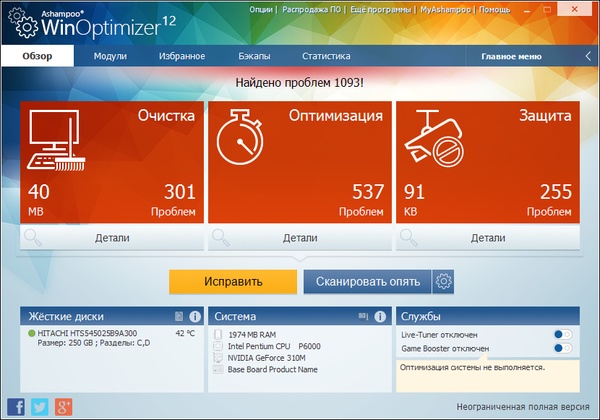Click the Facebook icon
This screenshot has height=420, width=600.
16,405
